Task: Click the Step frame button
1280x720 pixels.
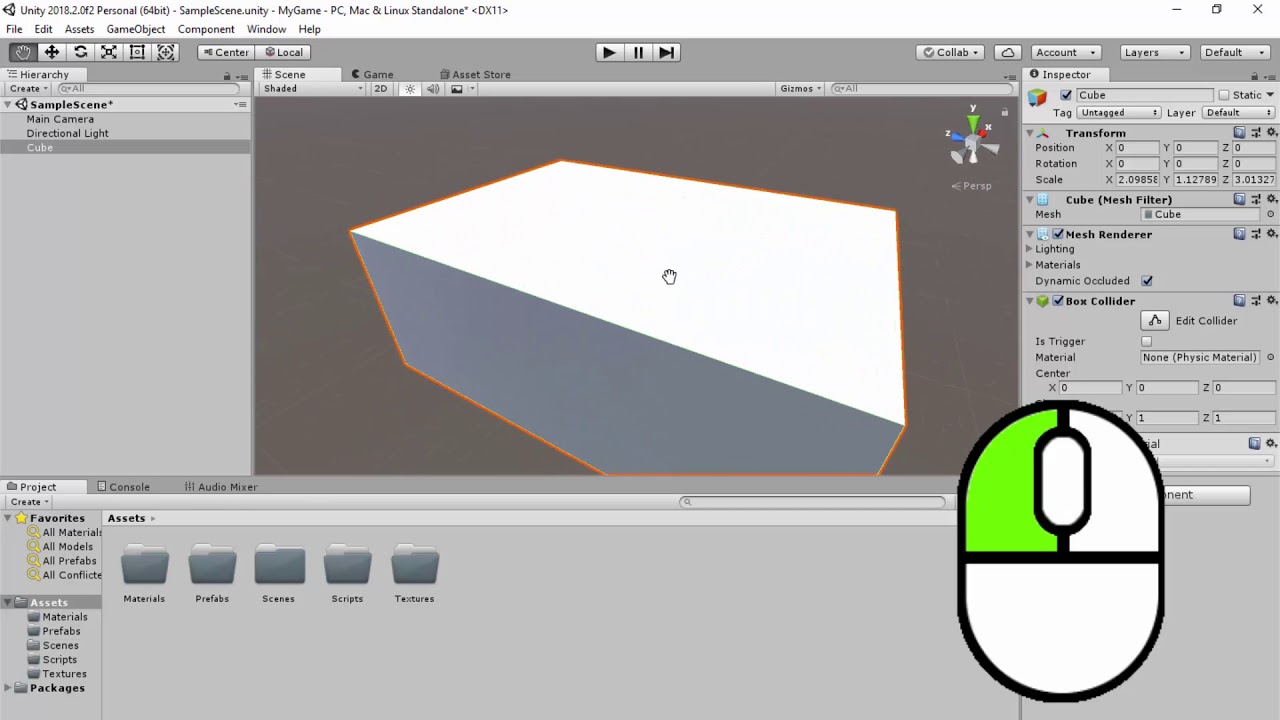Action: [x=667, y=52]
